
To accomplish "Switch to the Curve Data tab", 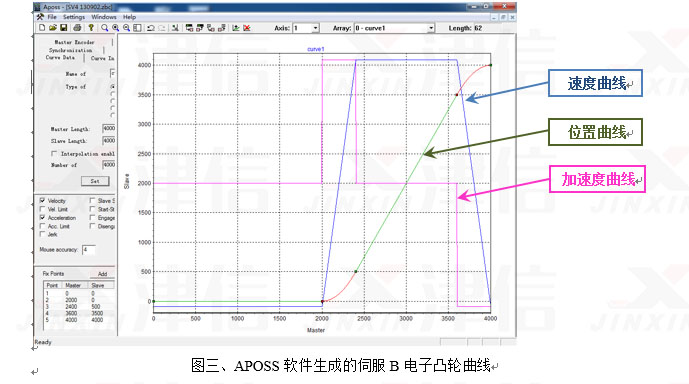I will pyautogui.click(x=60, y=58).
